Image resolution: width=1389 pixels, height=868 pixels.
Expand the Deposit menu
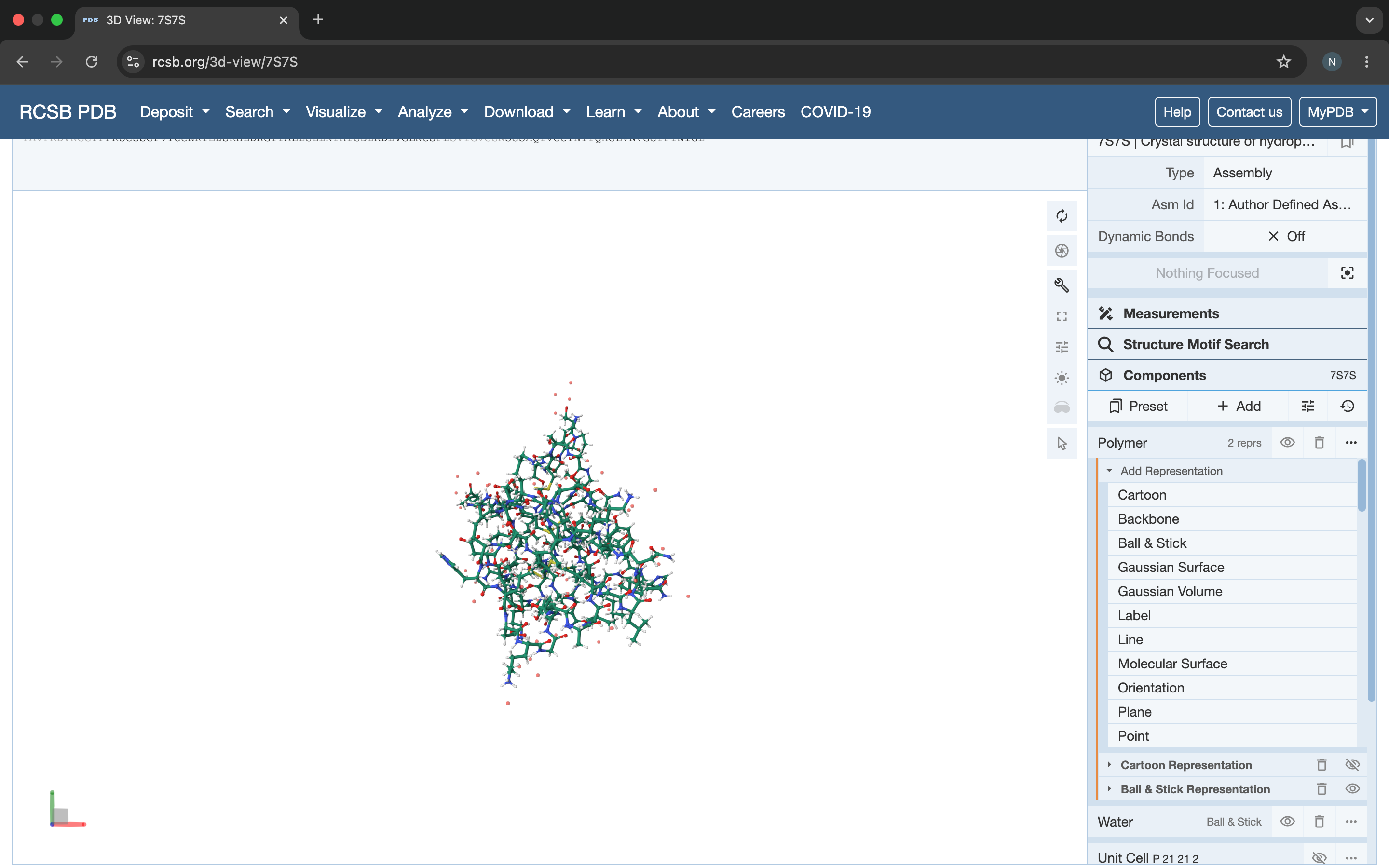click(175, 112)
